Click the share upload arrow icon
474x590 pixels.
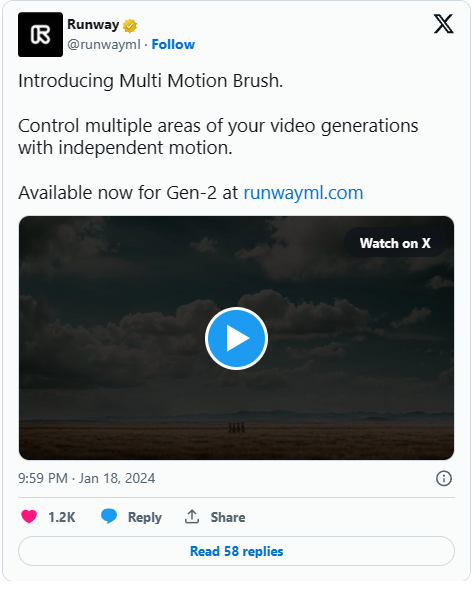click(192, 517)
